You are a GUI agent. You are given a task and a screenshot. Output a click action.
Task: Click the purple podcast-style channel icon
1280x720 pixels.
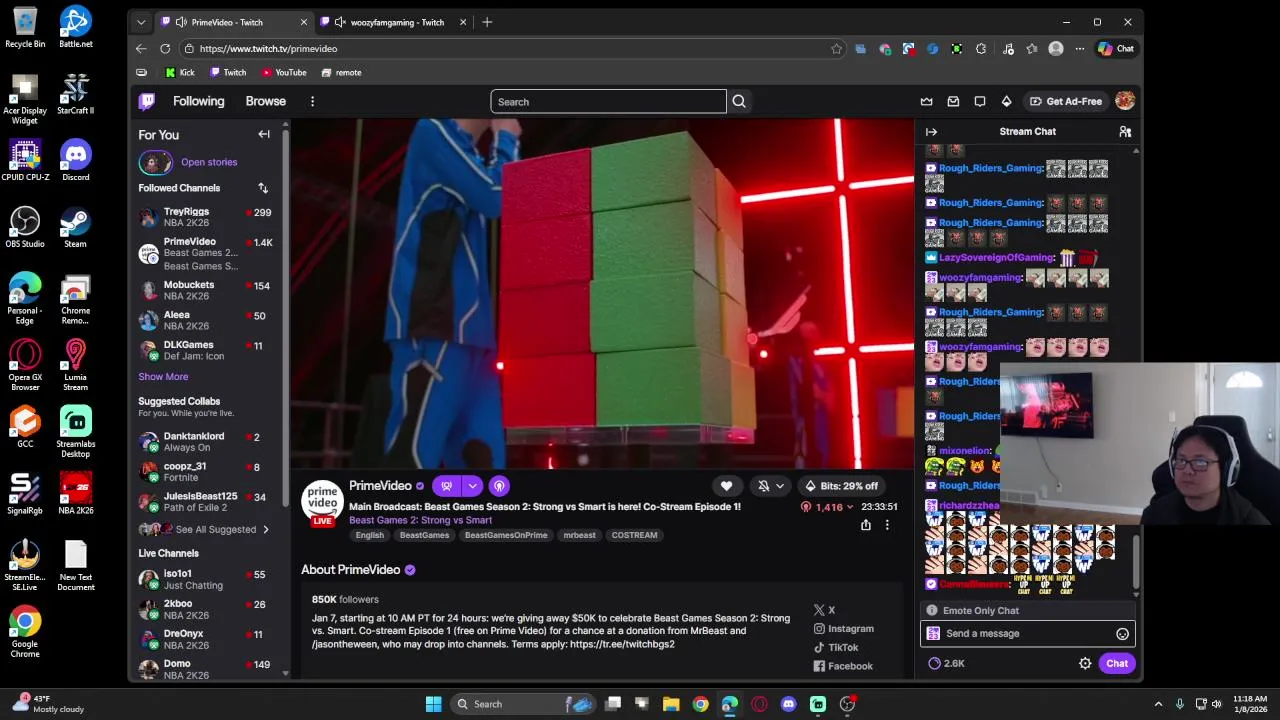pyautogui.click(x=499, y=486)
